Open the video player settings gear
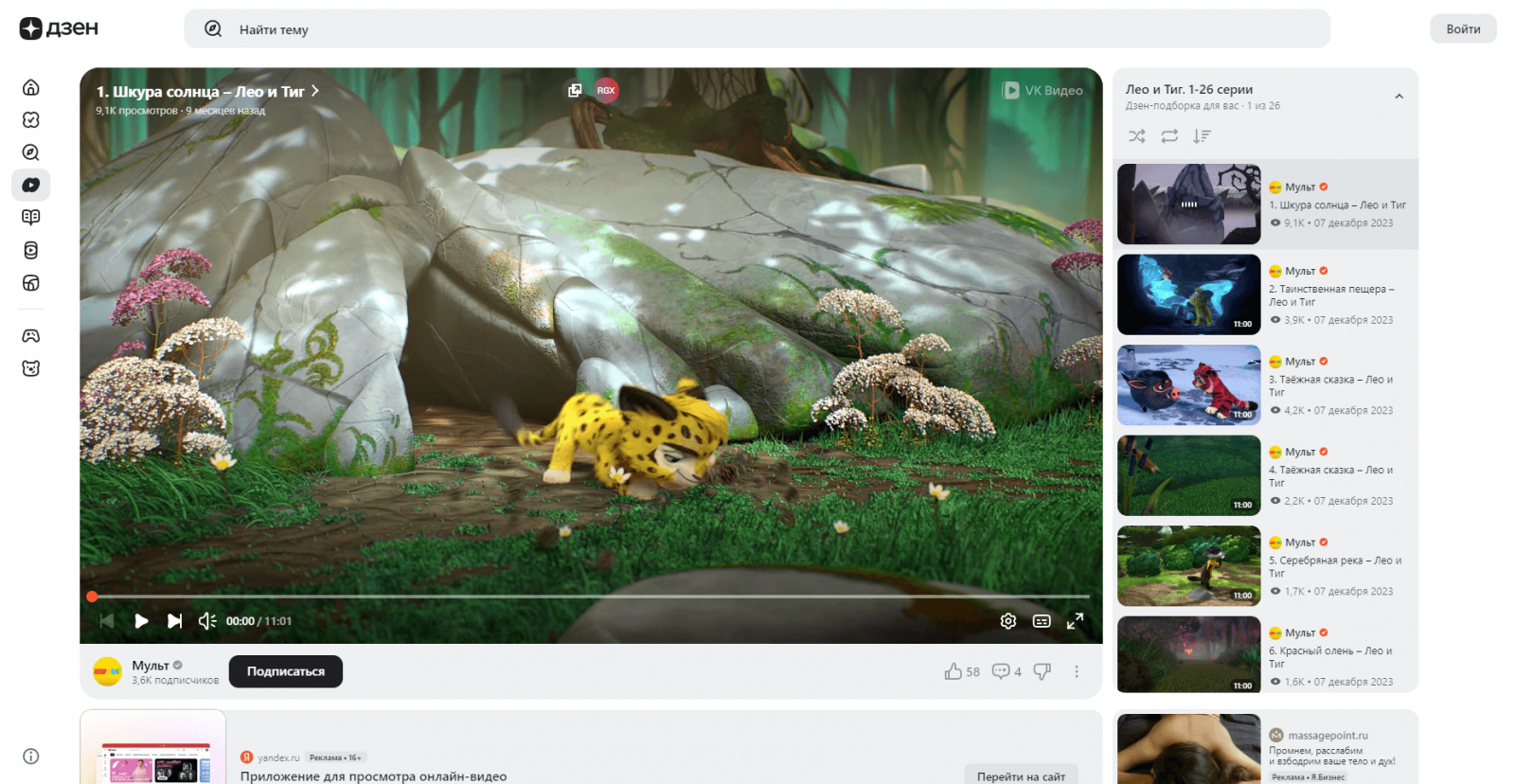The height and width of the screenshot is (784, 1515). tap(1008, 621)
